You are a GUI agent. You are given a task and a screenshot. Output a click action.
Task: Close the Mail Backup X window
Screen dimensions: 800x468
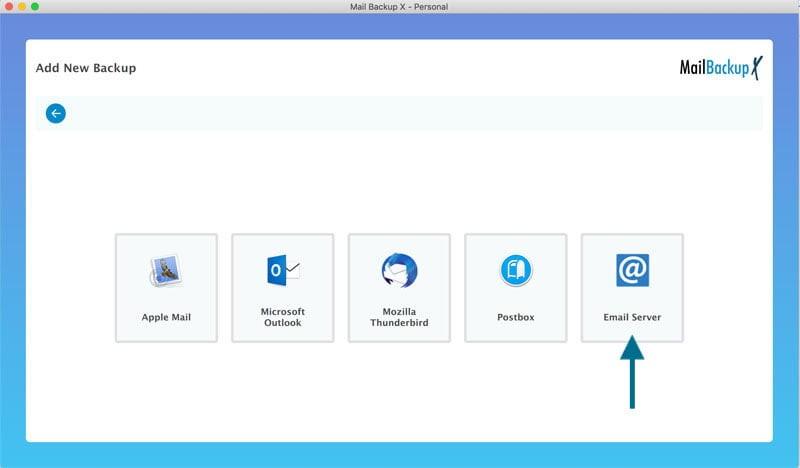[9, 7]
